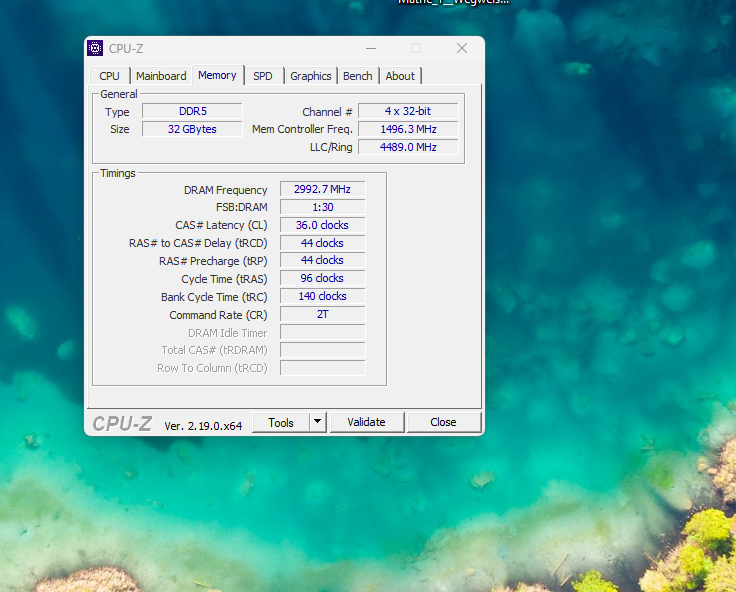Go to the About tab
The width and height of the screenshot is (736, 592).
pos(400,76)
